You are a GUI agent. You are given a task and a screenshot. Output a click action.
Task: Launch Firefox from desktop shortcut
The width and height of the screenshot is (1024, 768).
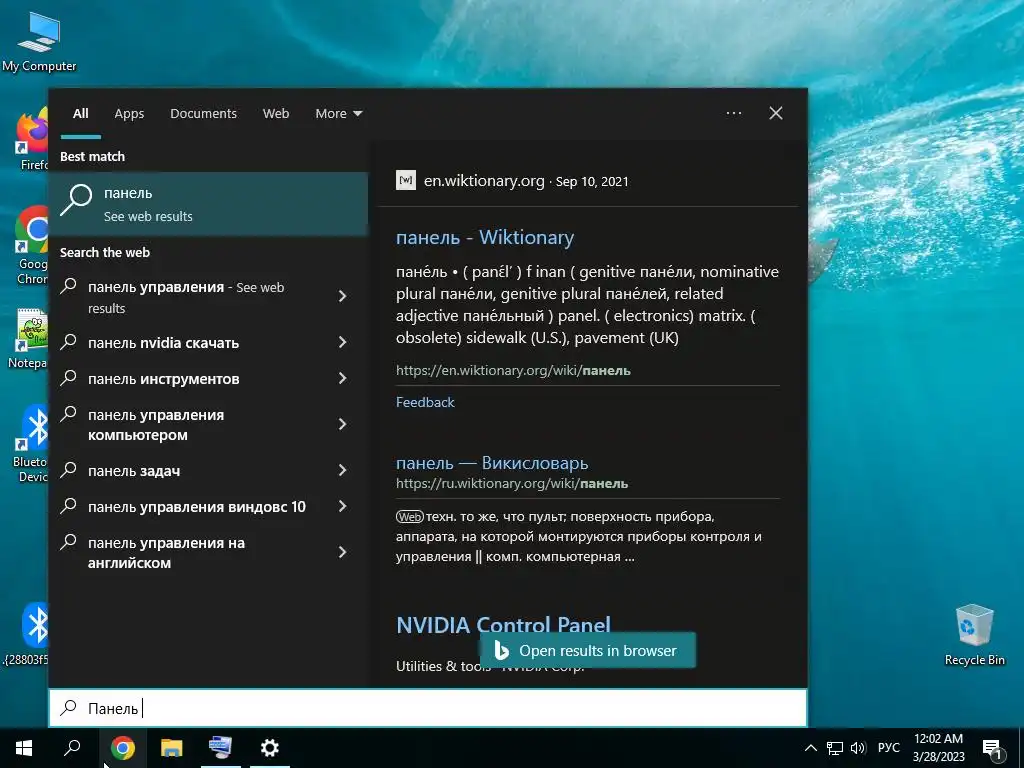[33, 140]
